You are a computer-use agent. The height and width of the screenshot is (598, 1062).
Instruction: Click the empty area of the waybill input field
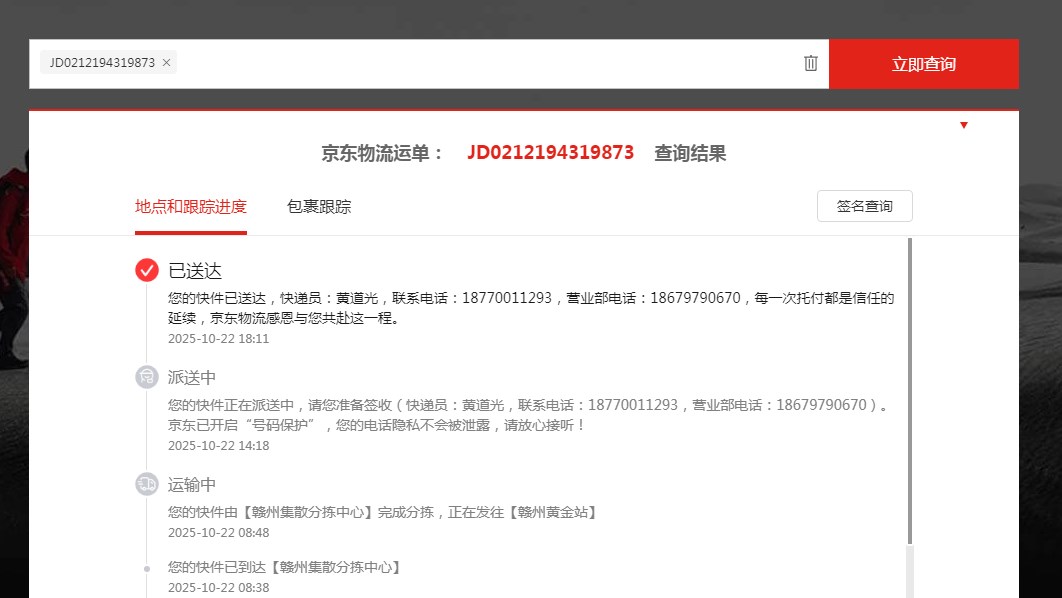(480, 63)
